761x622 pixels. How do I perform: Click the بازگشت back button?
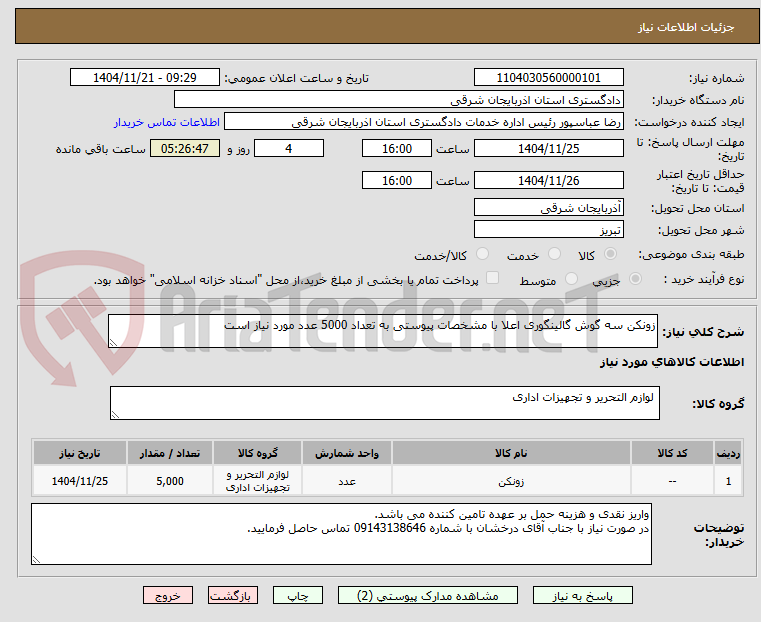[x=233, y=595]
